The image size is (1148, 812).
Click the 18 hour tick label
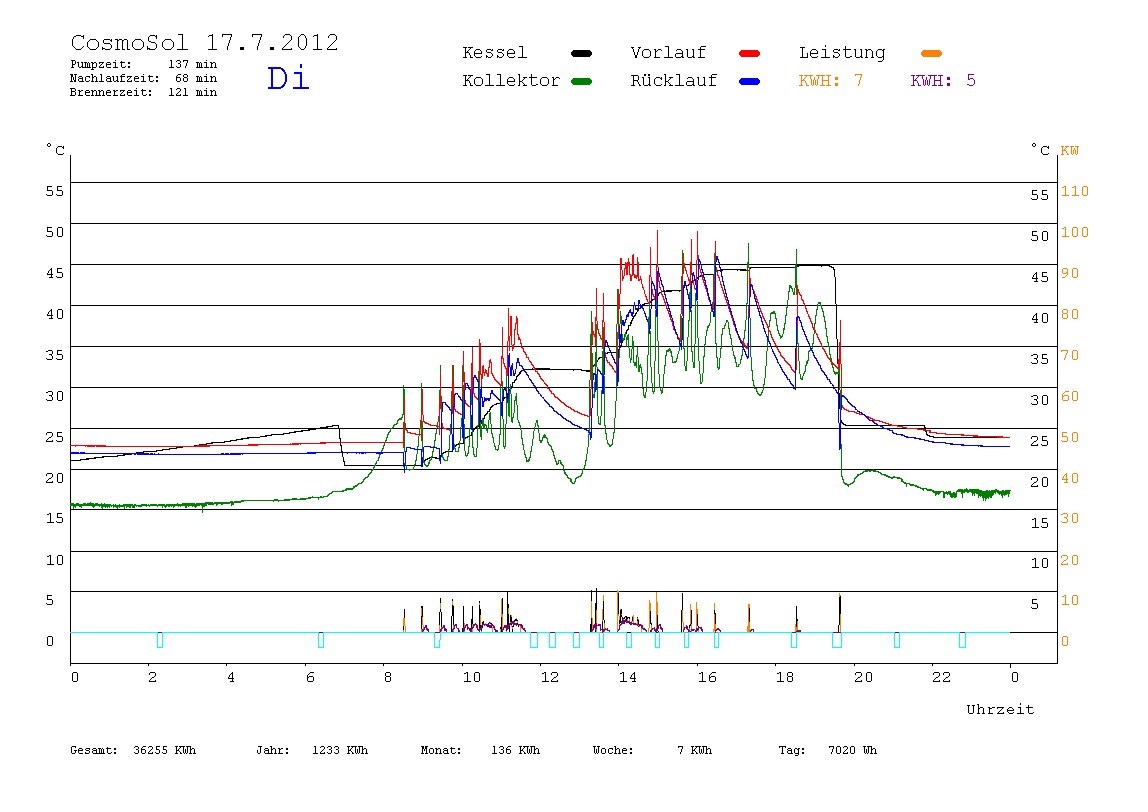click(785, 677)
